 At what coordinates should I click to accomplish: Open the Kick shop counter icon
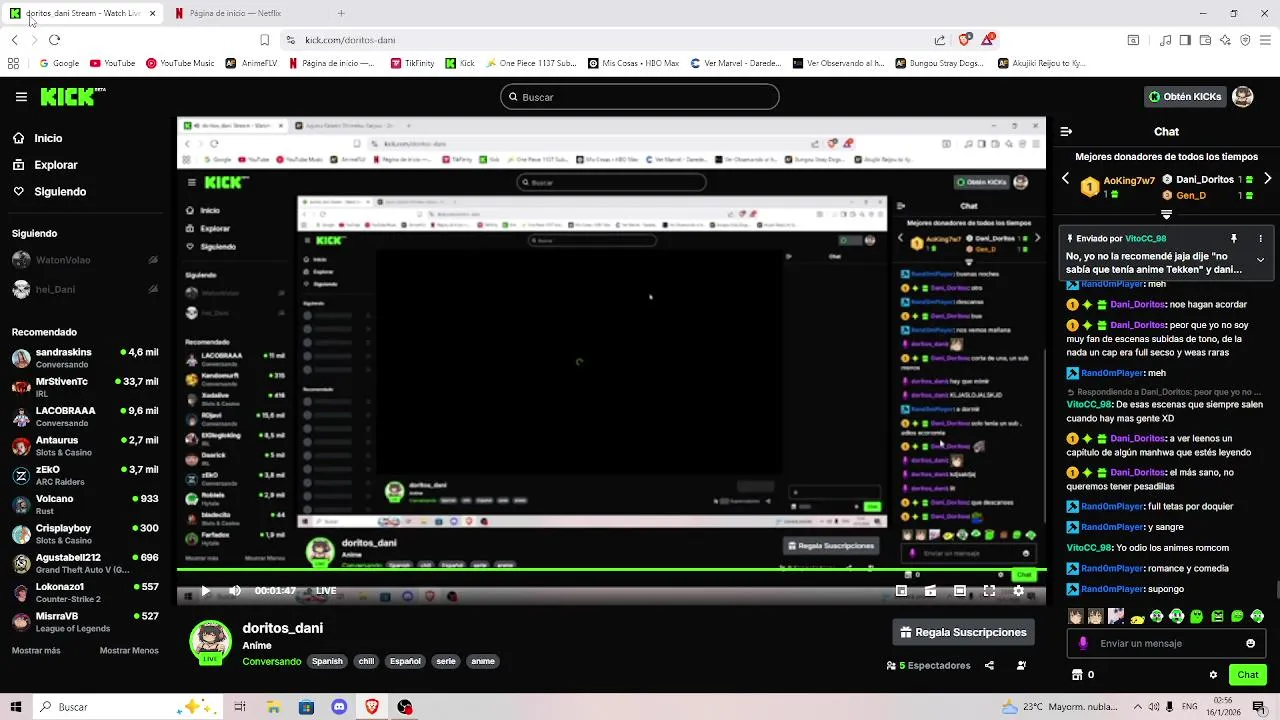click(1083, 675)
